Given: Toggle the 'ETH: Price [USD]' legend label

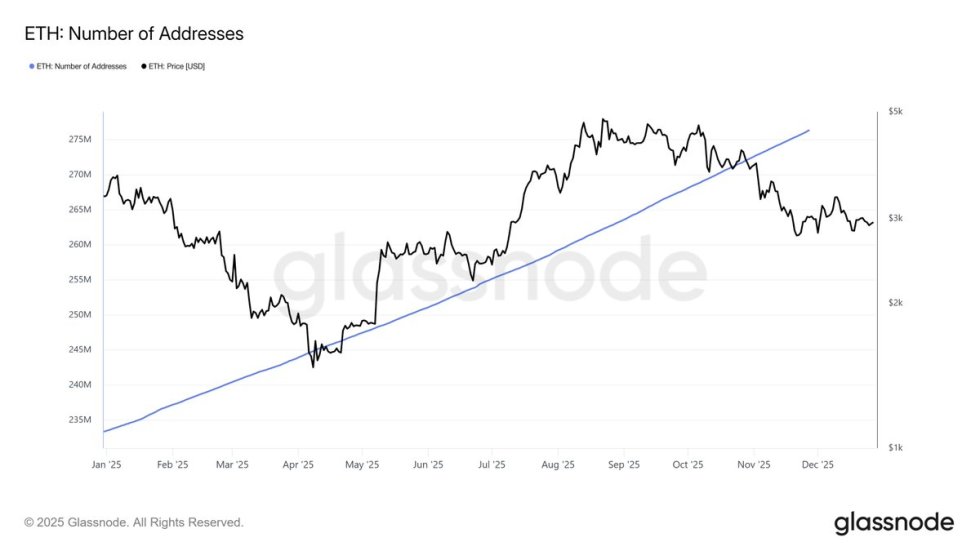Looking at the screenshot, I should (177, 66).
